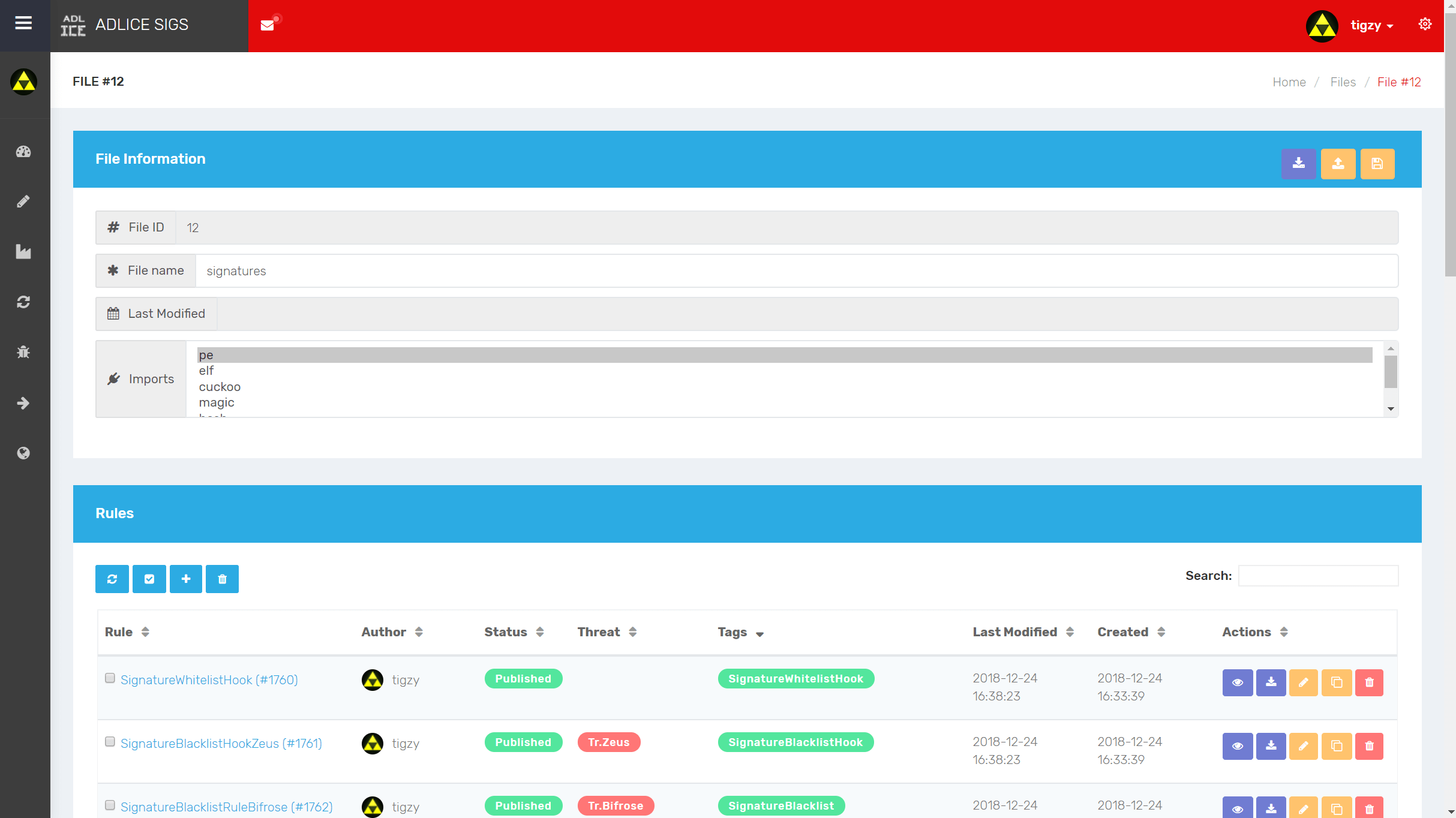Open the hamburger menu in the header
The width and height of the screenshot is (1456, 818).
point(23,23)
